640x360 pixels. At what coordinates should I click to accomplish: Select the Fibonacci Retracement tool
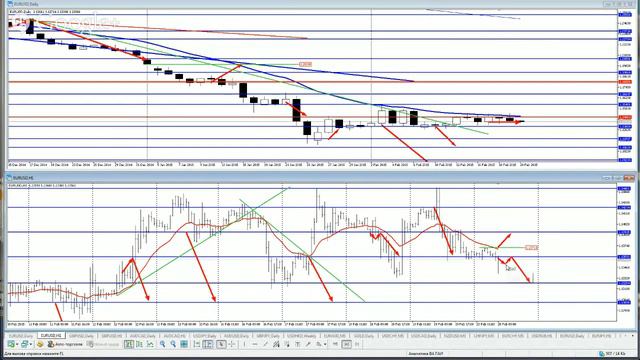pyautogui.click(x=287, y=344)
